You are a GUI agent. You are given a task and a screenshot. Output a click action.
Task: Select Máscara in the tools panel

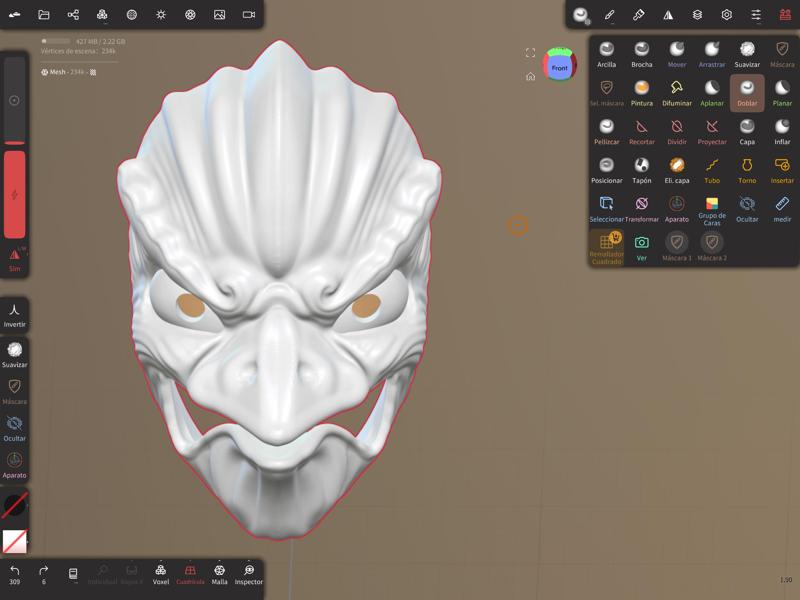tap(782, 55)
